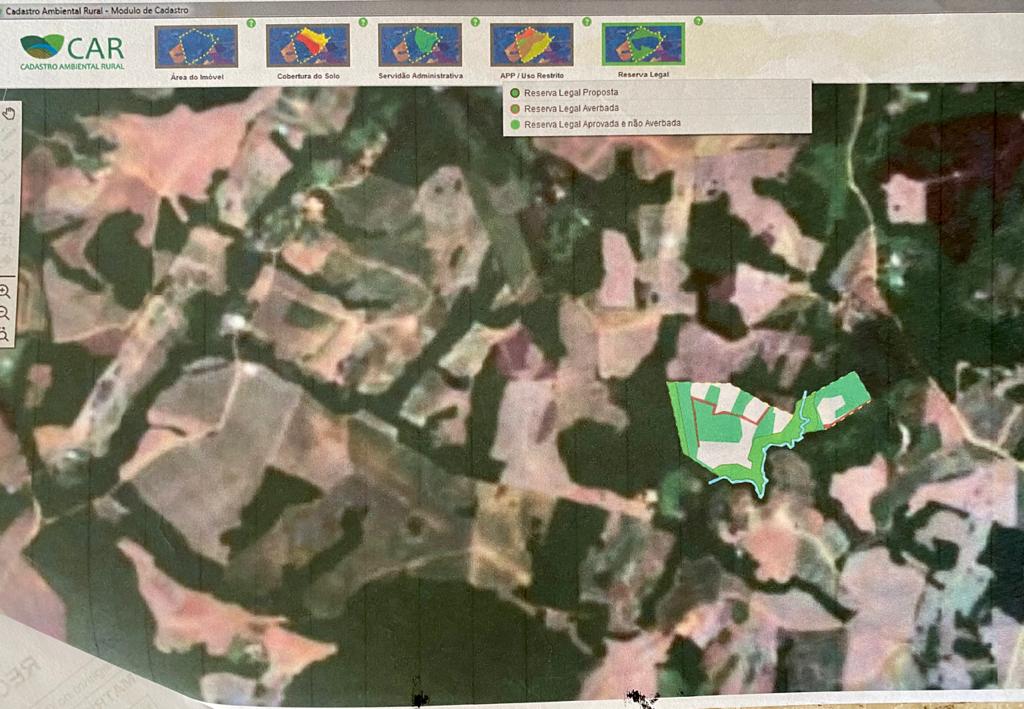Image resolution: width=1024 pixels, height=709 pixels.
Task: Open help icon beside Reserva Legal
Action: pyautogui.click(x=698, y=22)
